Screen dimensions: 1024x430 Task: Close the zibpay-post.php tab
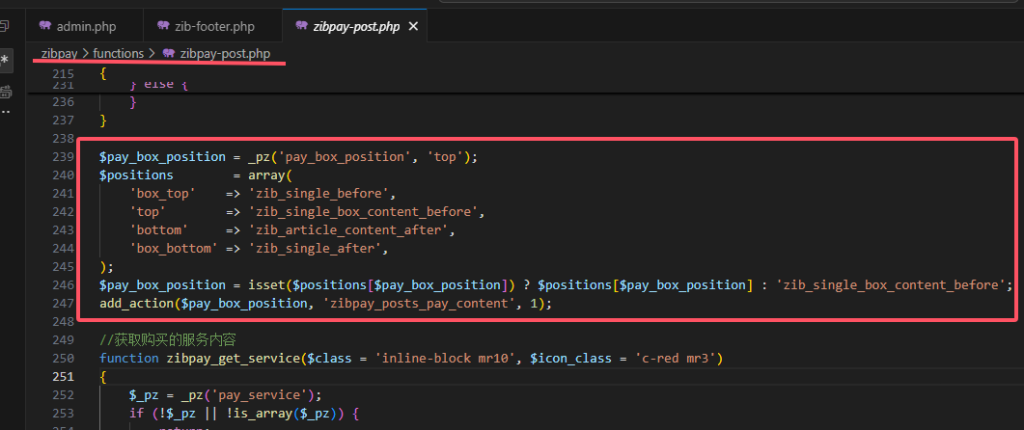tap(414, 26)
